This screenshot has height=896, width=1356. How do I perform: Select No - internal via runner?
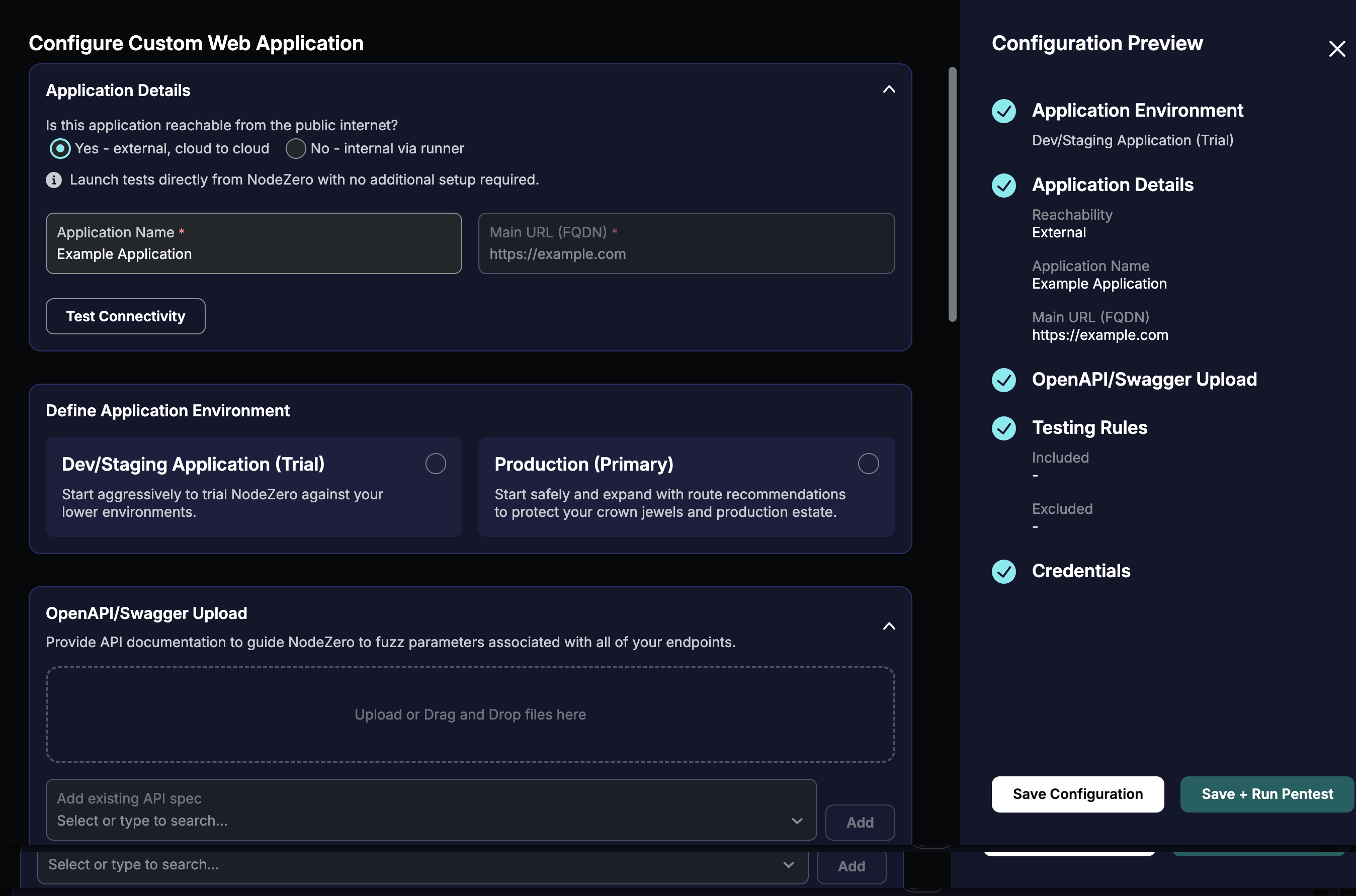(x=296, y=148)
